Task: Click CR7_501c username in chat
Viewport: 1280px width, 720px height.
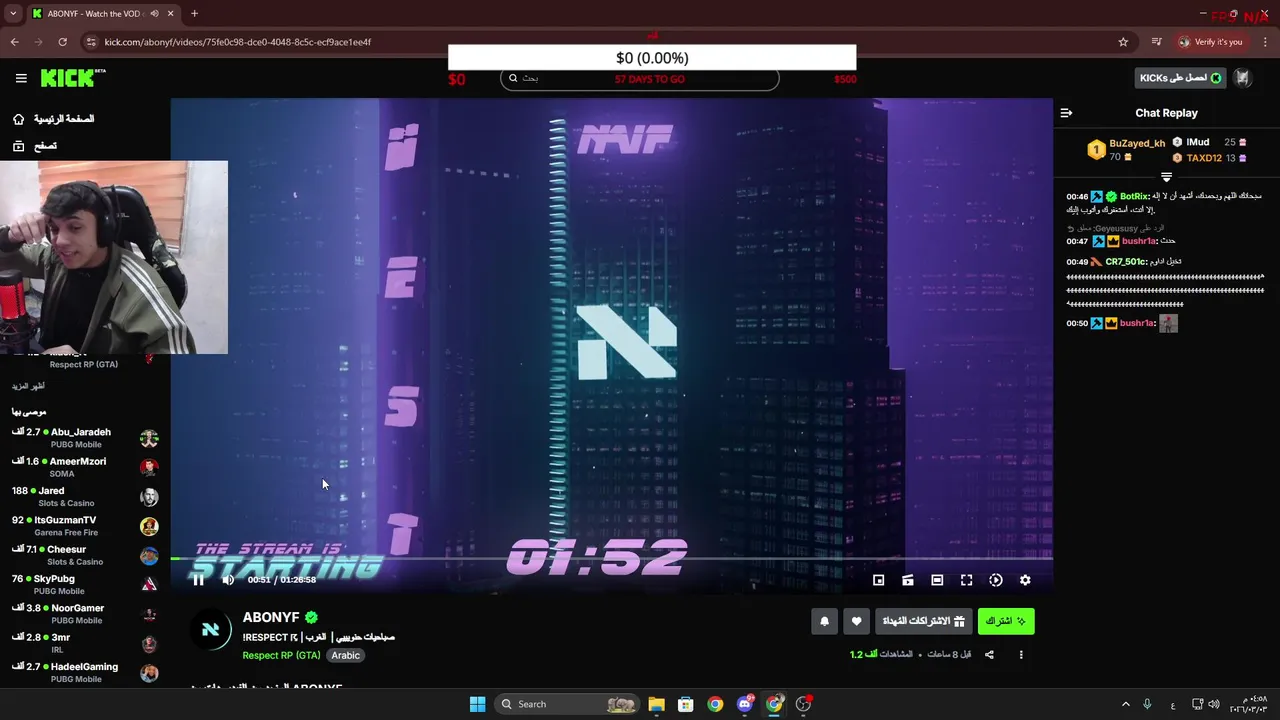Action: 1125,262
